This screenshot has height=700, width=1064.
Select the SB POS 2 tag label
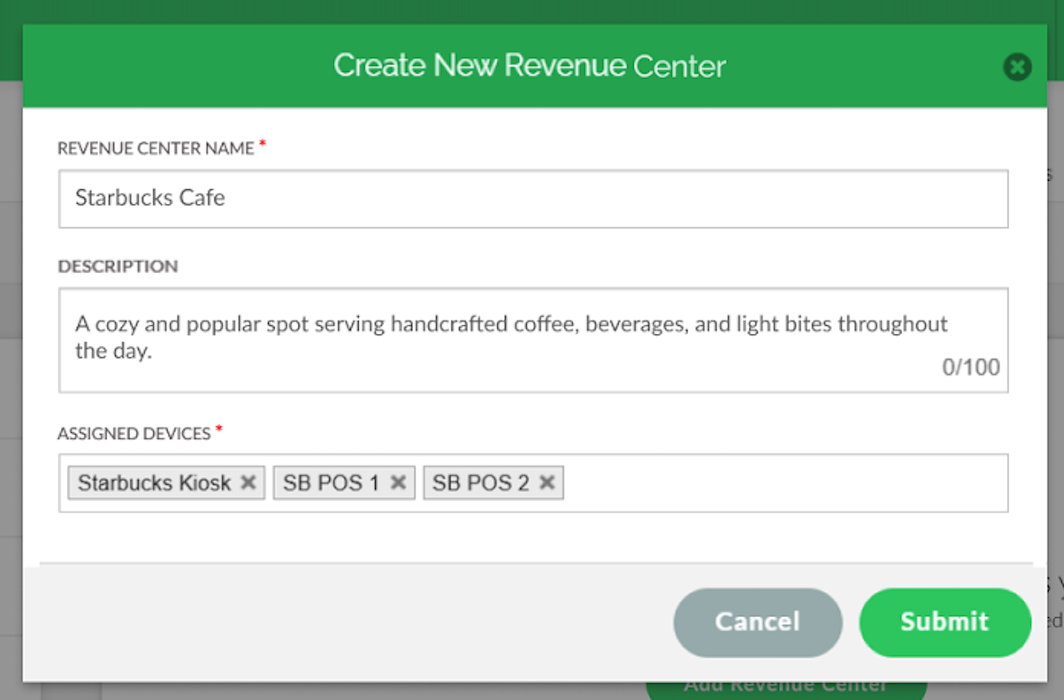coord(480,482)
